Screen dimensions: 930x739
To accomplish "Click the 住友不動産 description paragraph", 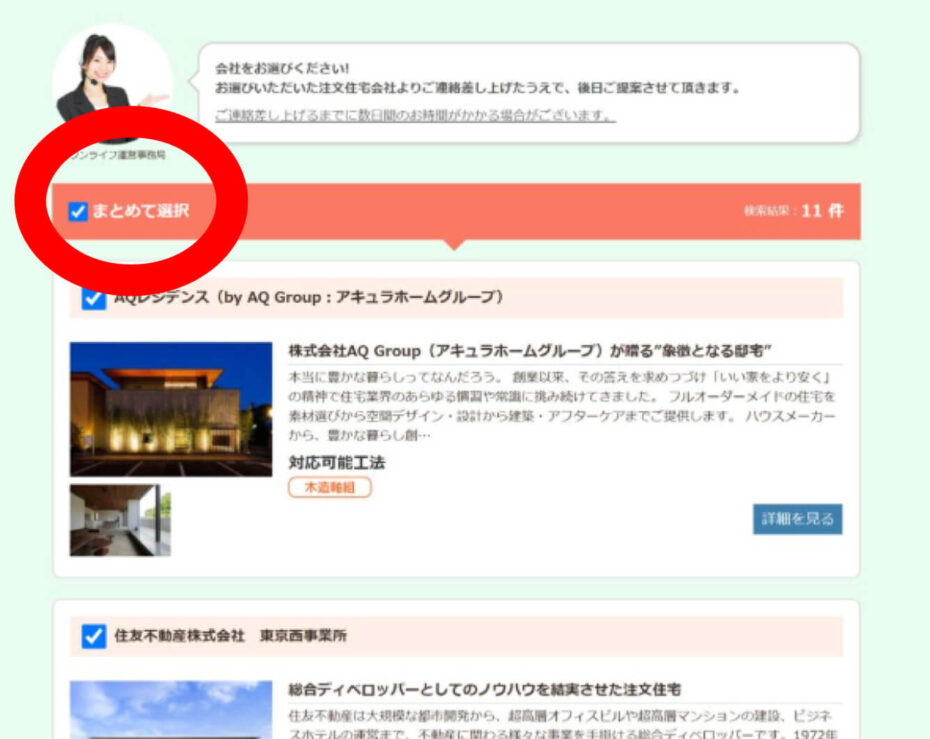I will 563,725.
